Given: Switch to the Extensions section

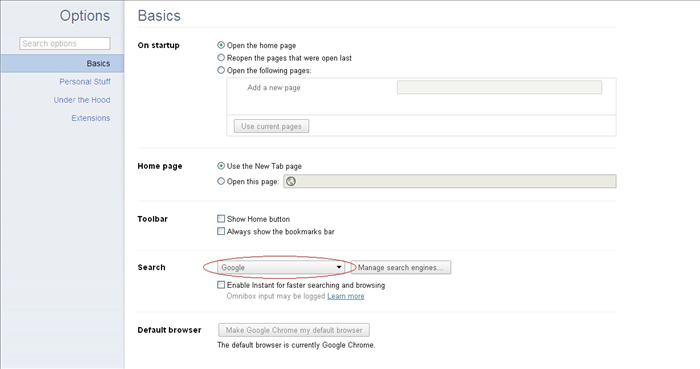Looking at the screenshot, I should (91, 118).
